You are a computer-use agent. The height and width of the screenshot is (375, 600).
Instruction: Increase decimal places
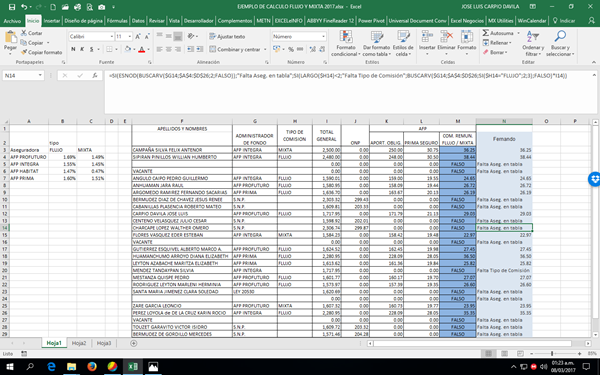point(313,49)
